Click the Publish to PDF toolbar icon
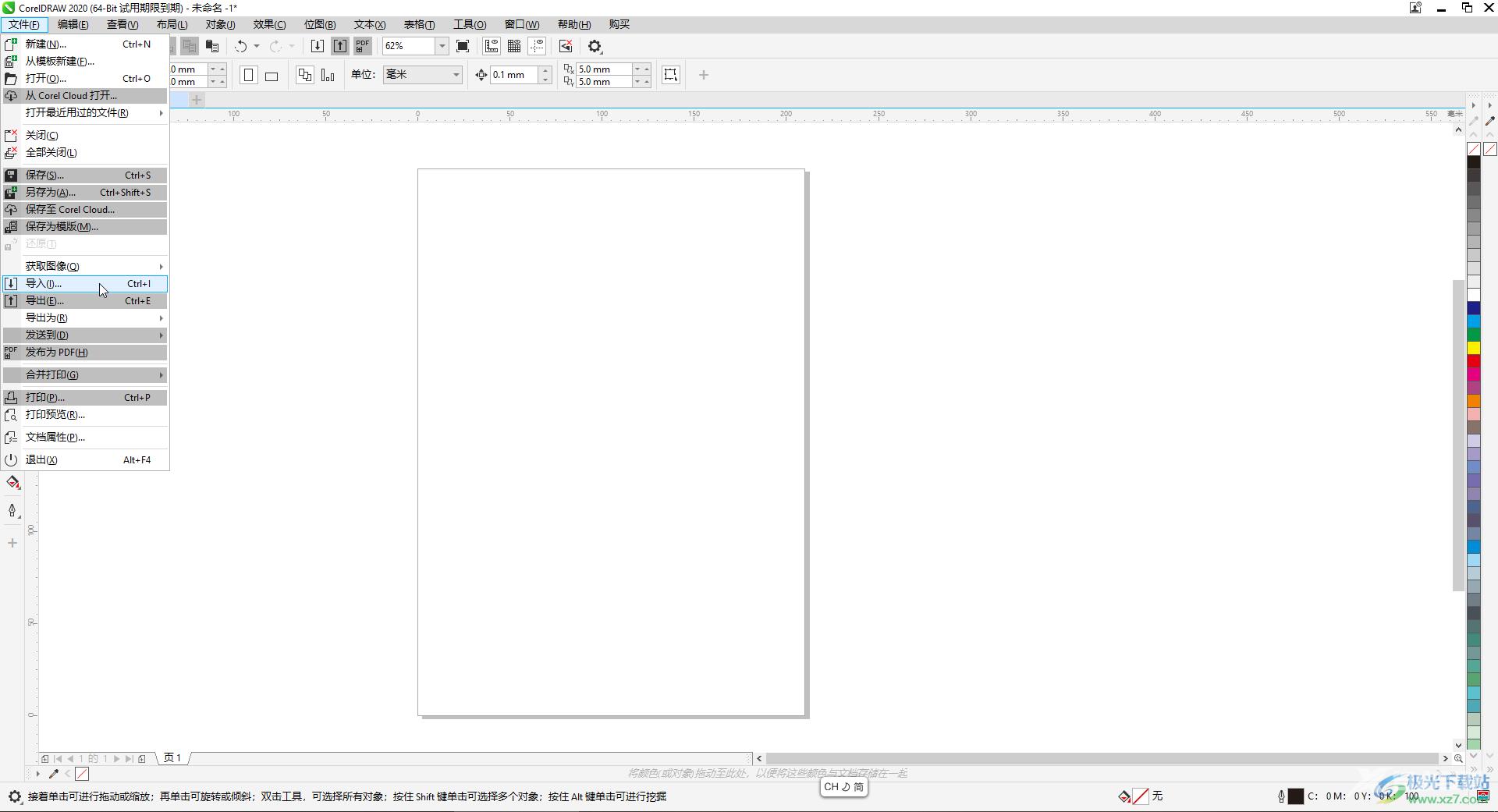This screenshot has height=812, width=1498. [363, 47]
